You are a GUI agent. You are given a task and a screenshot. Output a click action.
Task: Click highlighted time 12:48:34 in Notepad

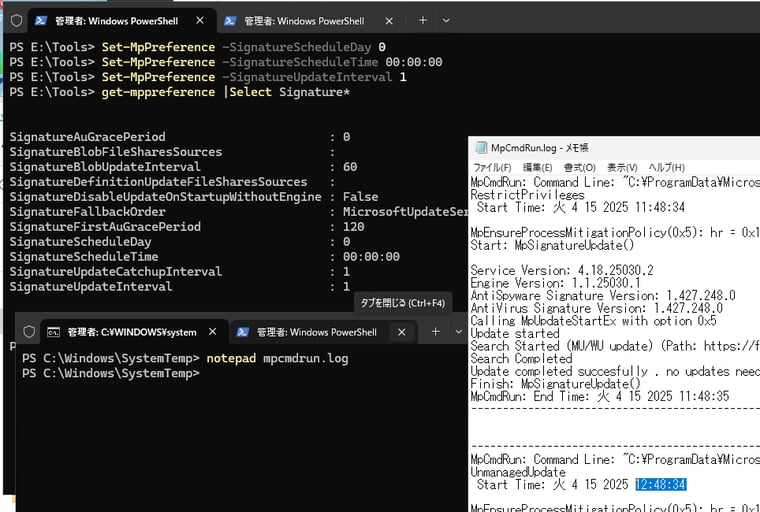(661, 484)
